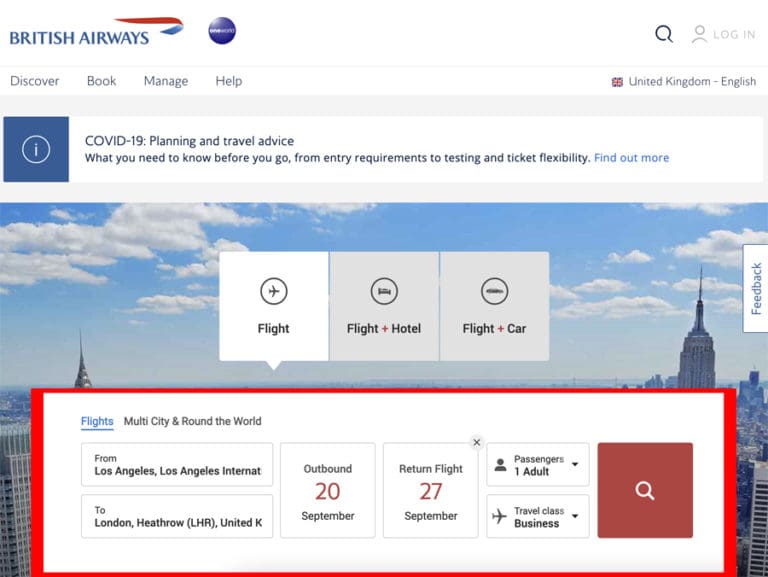Select the Flight + Car tab
The width and height of the screenshot is (768, 577).
click(494, 306)
